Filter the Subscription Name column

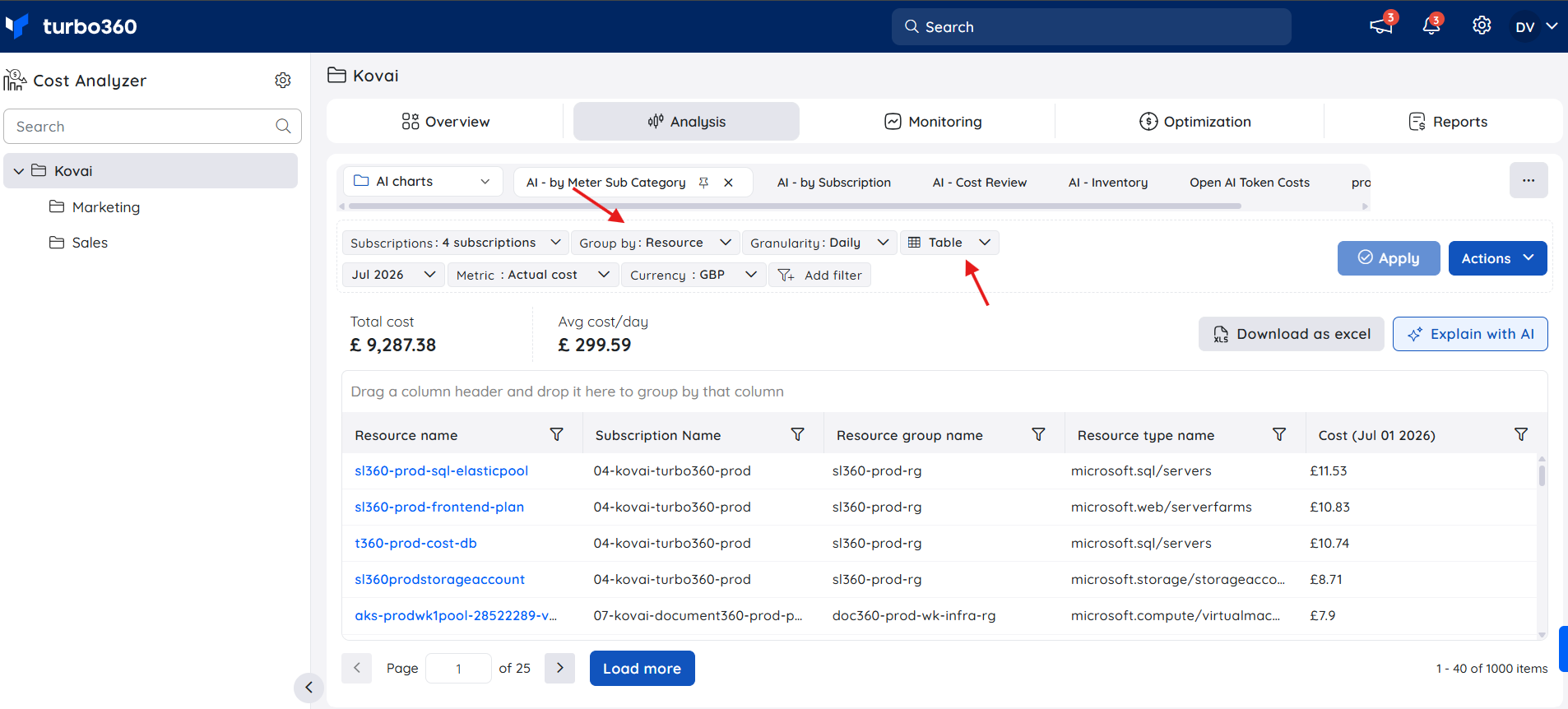point(798,434)
